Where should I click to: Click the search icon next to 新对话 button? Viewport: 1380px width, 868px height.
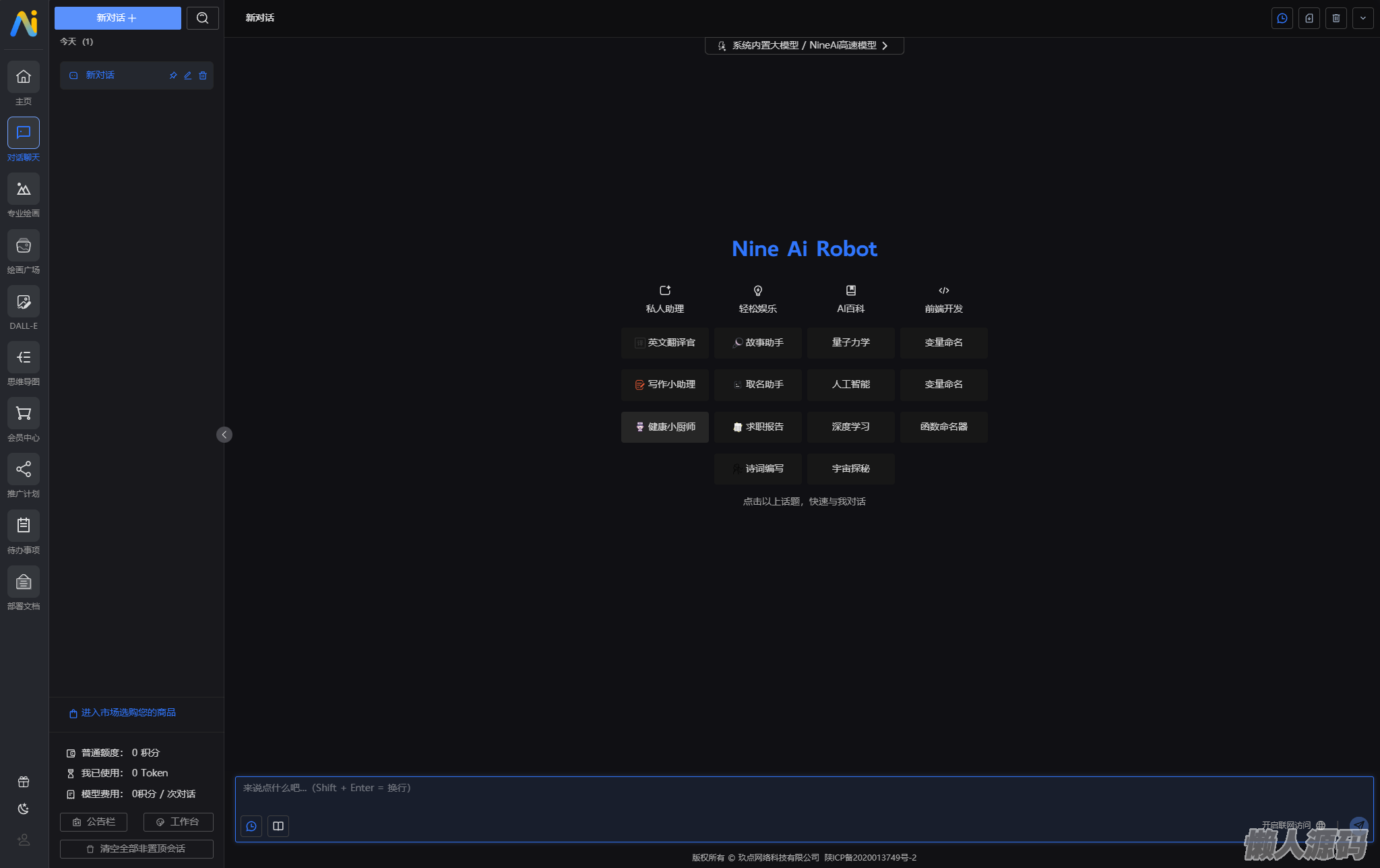(202, 18)
